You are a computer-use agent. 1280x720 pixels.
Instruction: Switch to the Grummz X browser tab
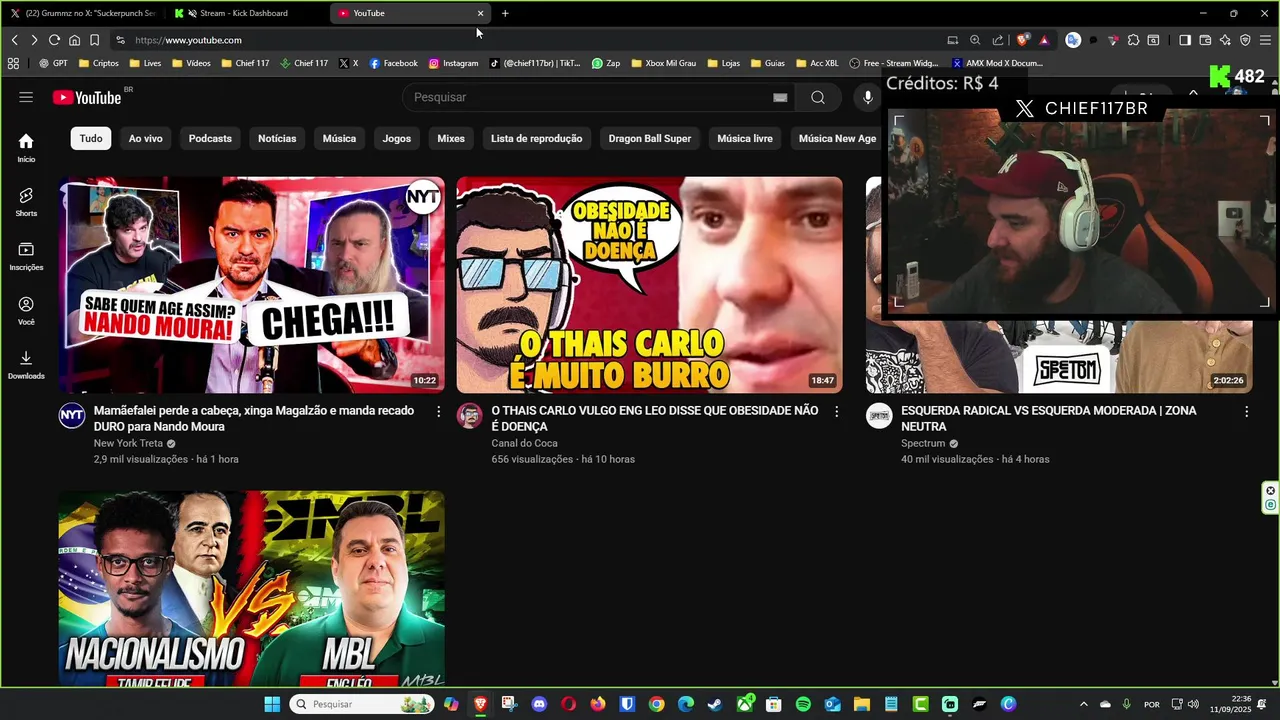click(82, 13)
